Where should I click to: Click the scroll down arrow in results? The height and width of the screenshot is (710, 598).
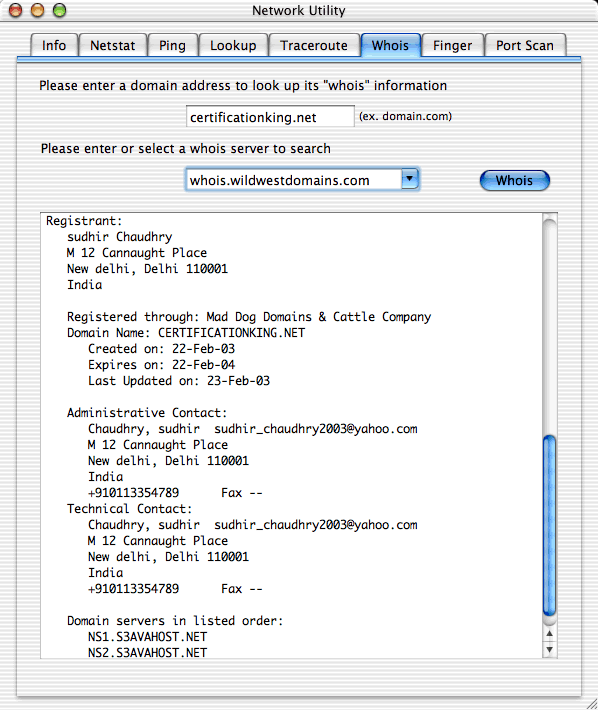pos(550,650)
